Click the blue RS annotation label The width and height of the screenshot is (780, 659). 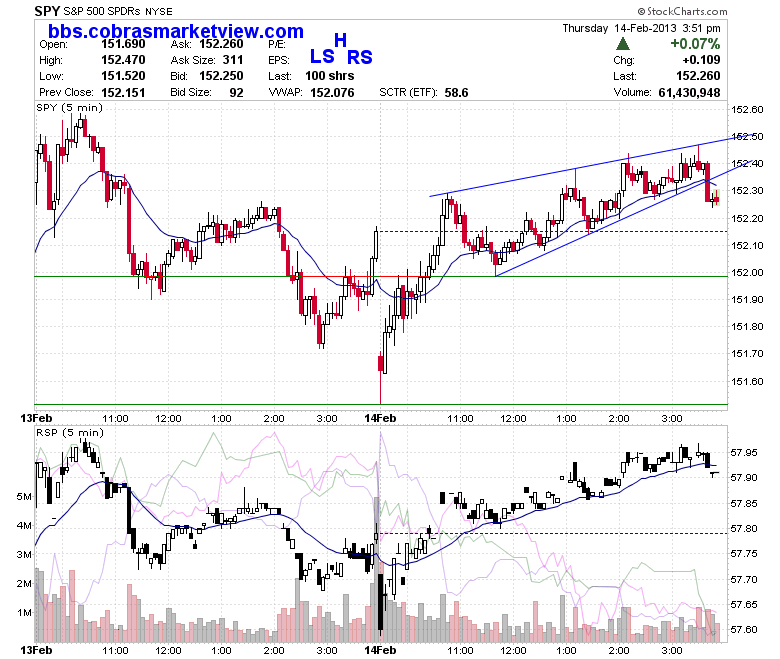(x=360, y=57)
